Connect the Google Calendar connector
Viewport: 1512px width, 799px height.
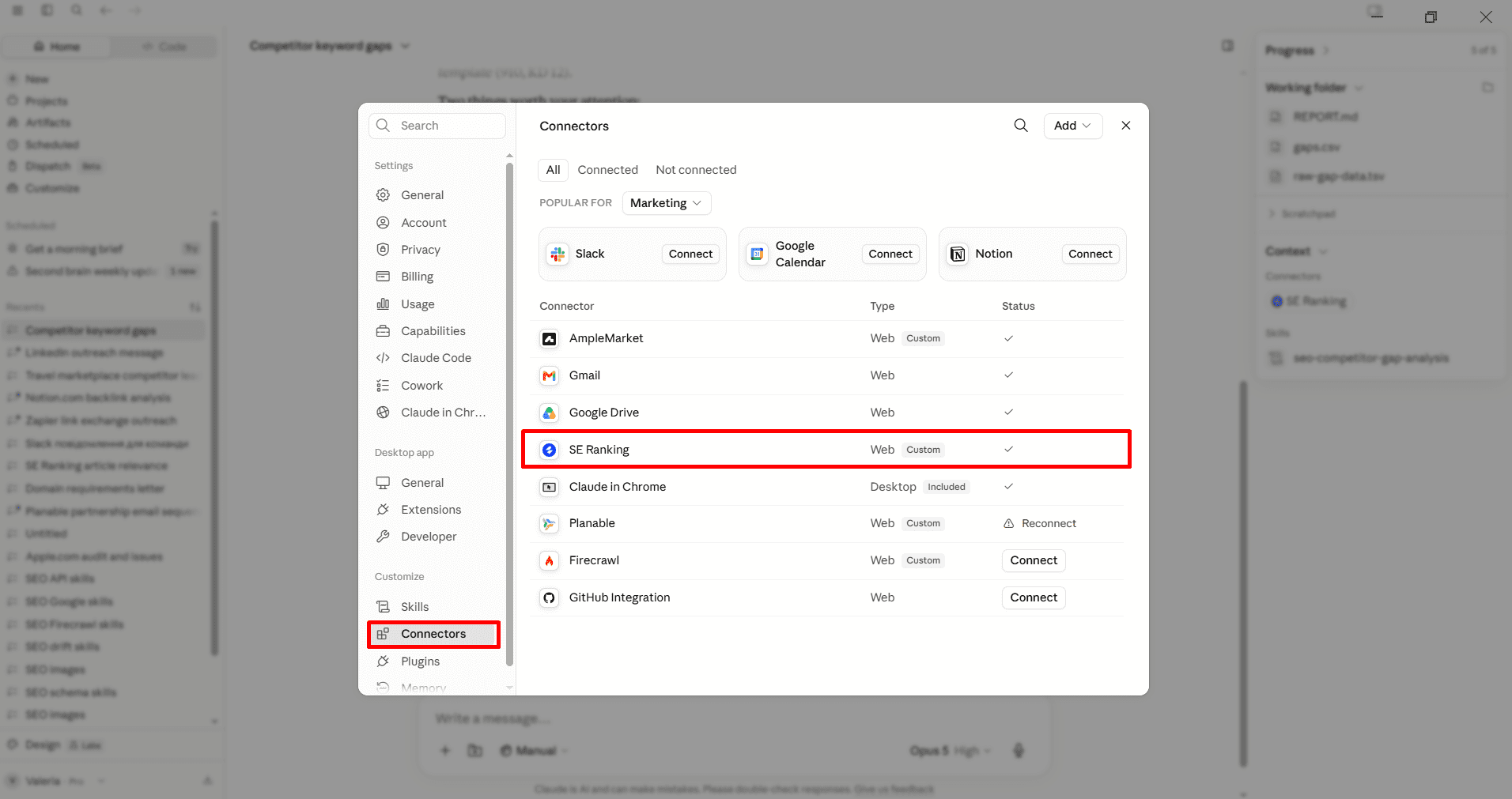[x=890, y=254]
